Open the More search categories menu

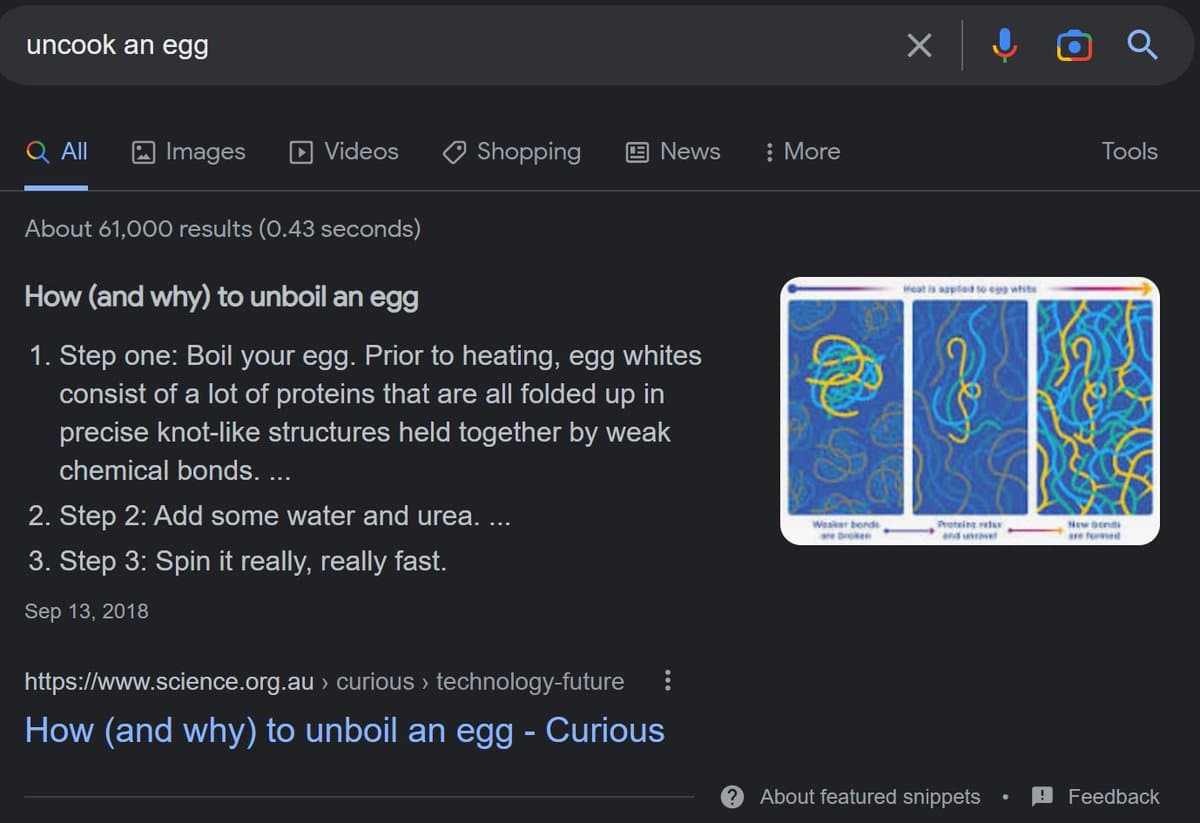800,151
